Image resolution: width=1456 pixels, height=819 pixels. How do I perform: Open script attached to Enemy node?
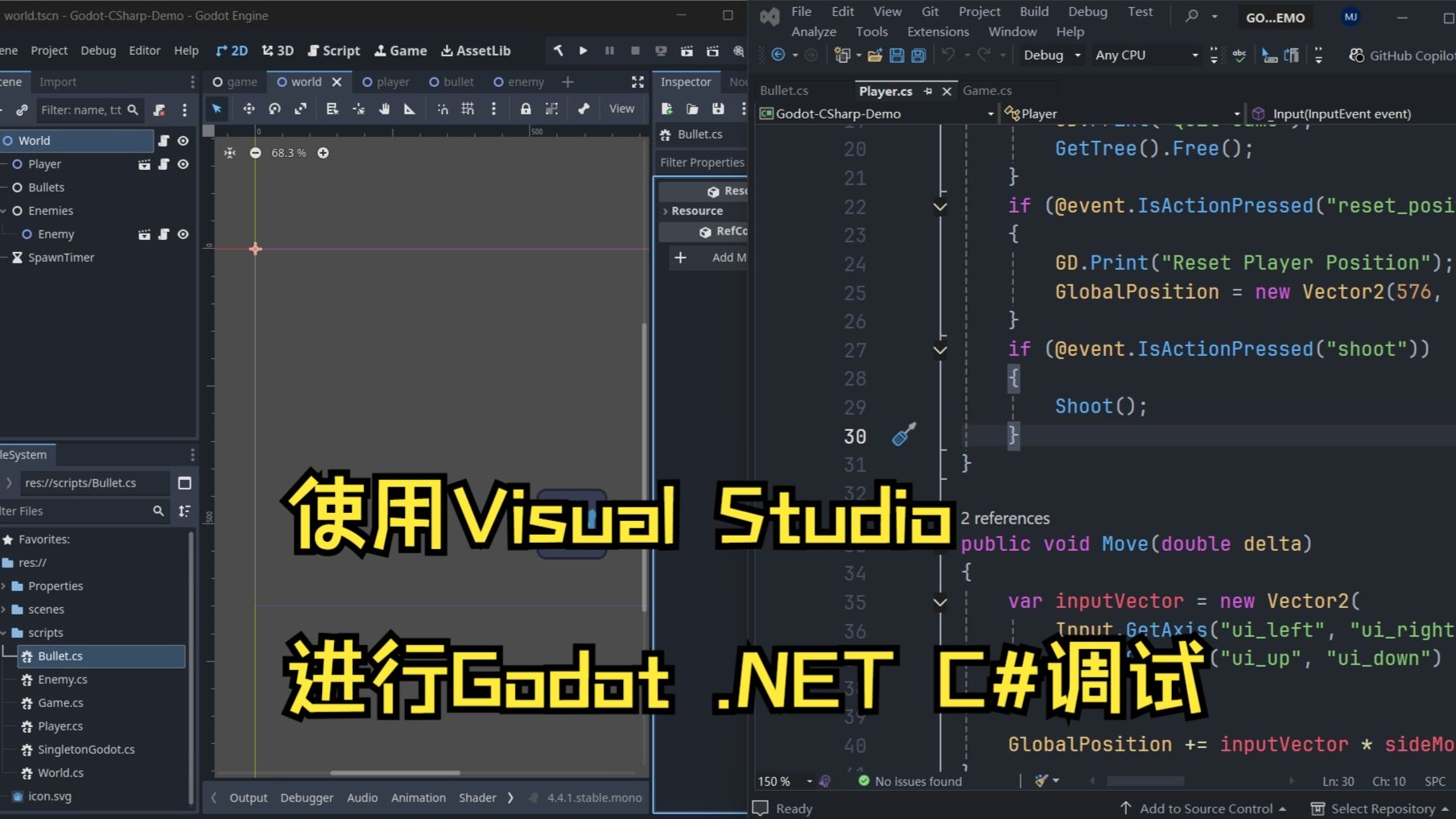pos(164,234)
